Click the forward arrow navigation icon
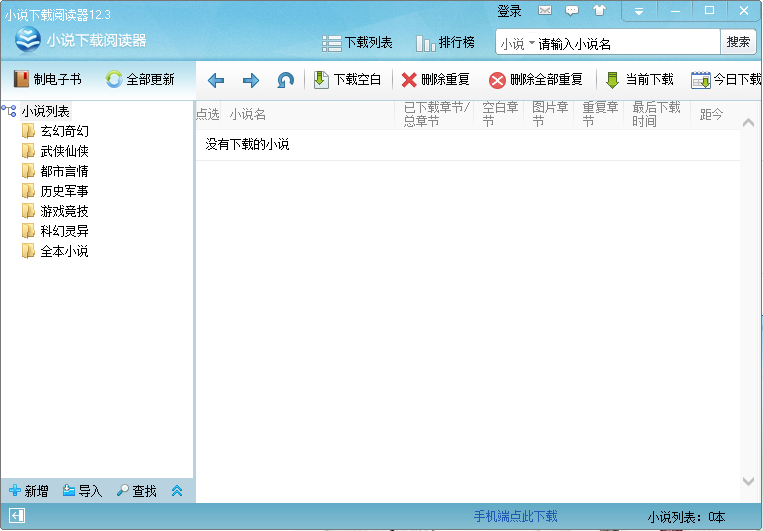 pyautogui.click(x=251, y=80)
